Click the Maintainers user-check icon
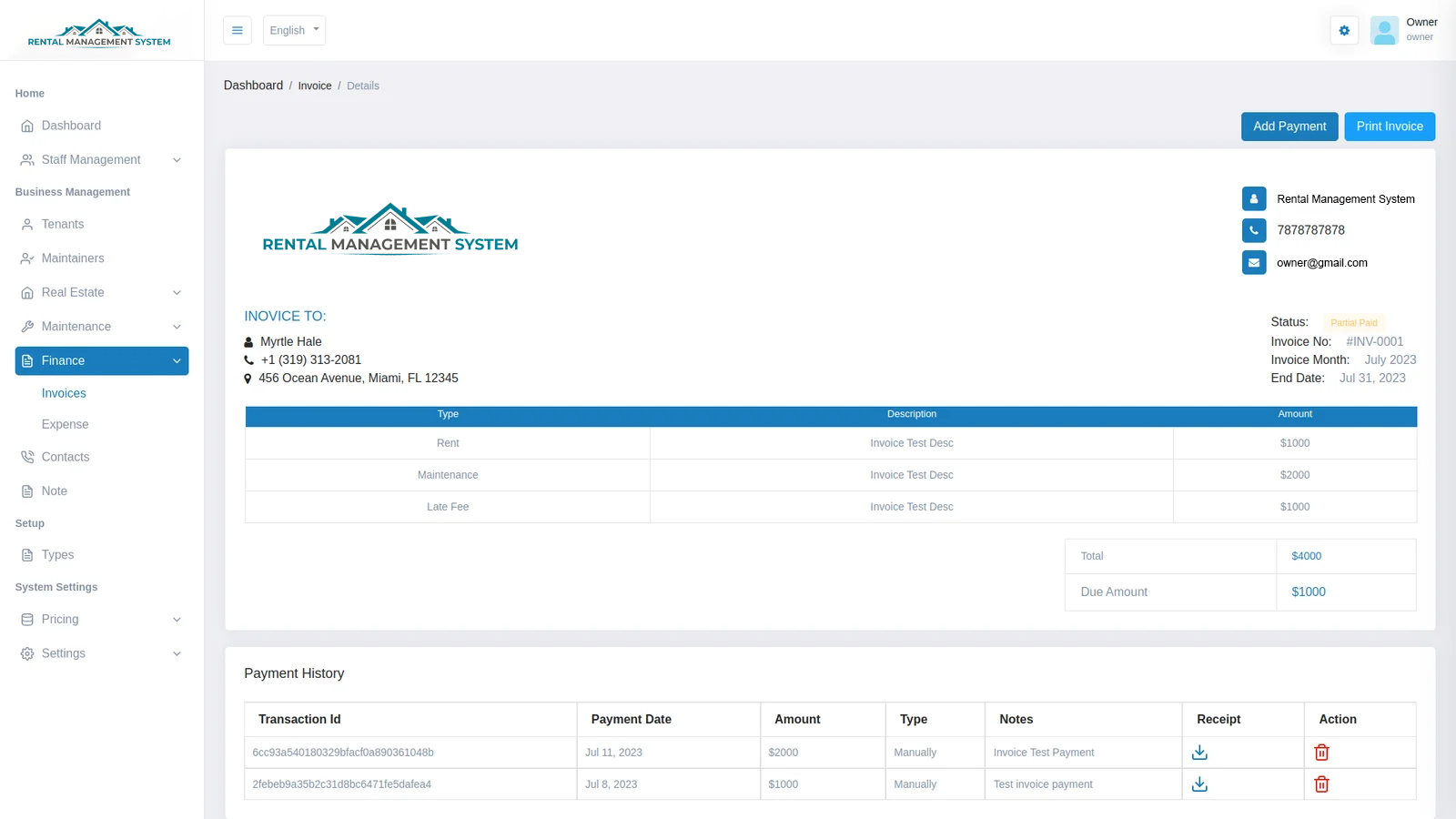 coord(27,258)
